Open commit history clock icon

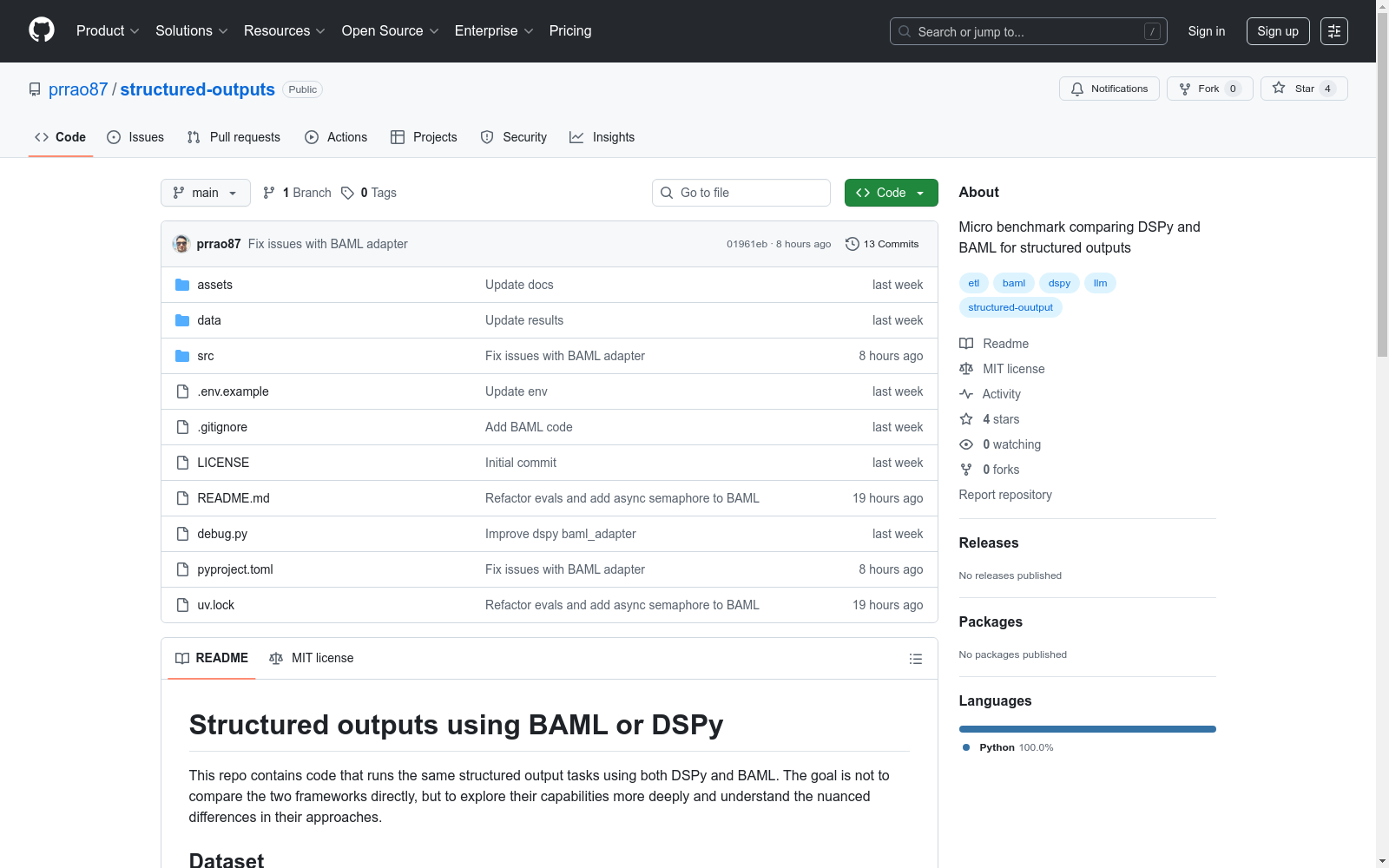pyautogui.click(x=852, y=244)
